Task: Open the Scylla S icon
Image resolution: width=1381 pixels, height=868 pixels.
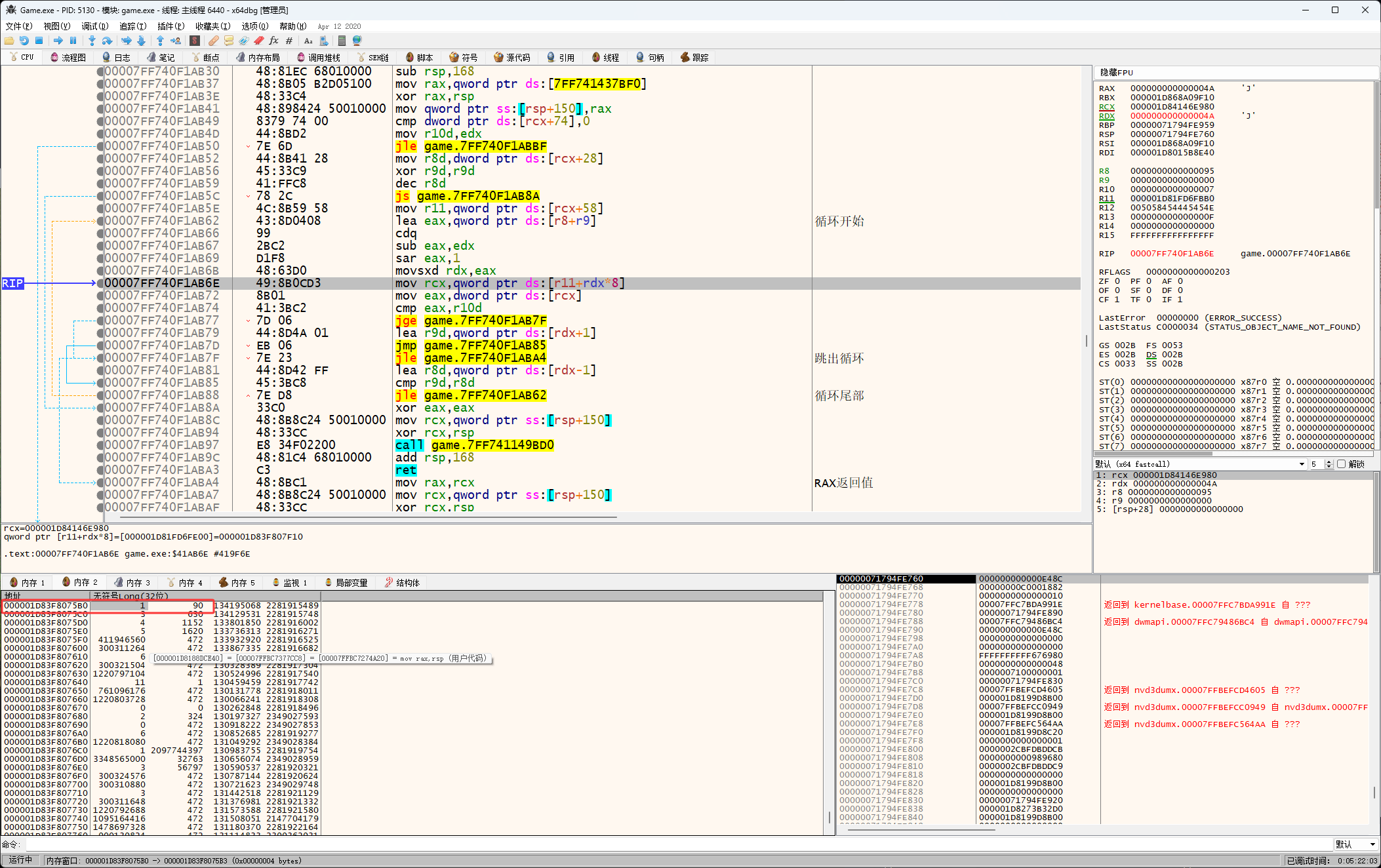Action: pyautogui.click(x=195, y=41)
